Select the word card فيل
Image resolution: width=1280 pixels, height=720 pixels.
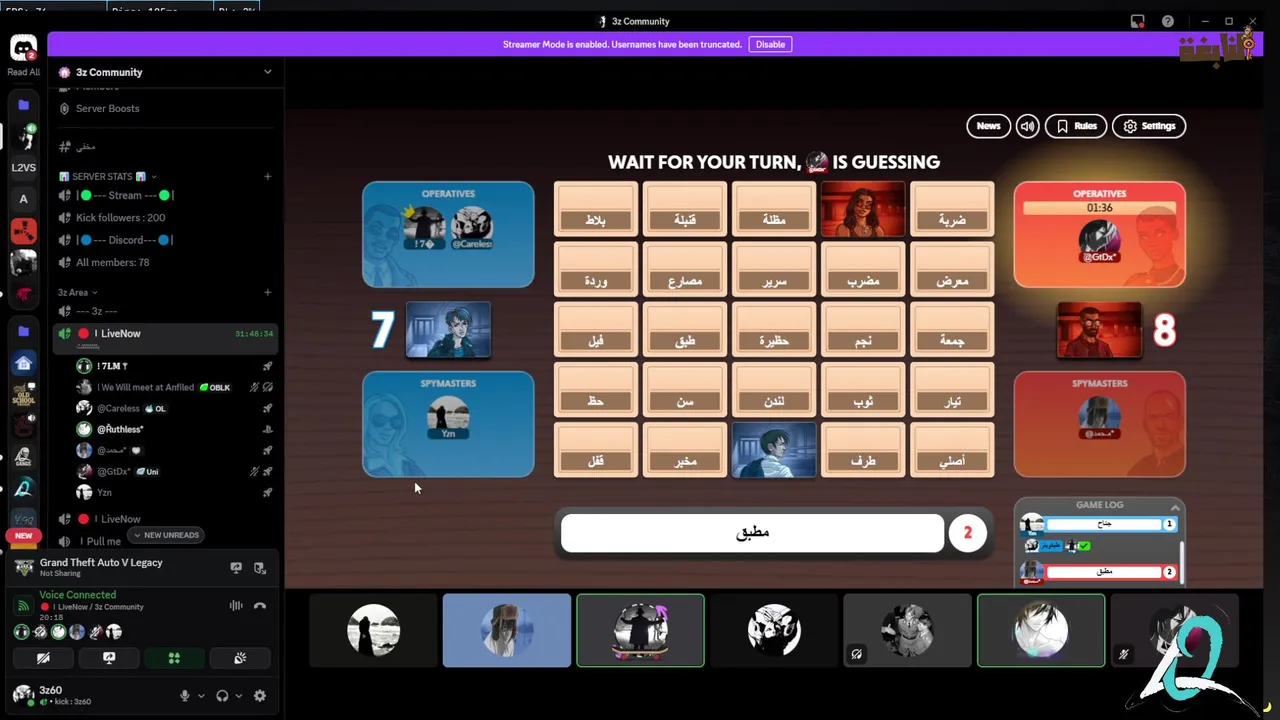click(x=595, y=329)
